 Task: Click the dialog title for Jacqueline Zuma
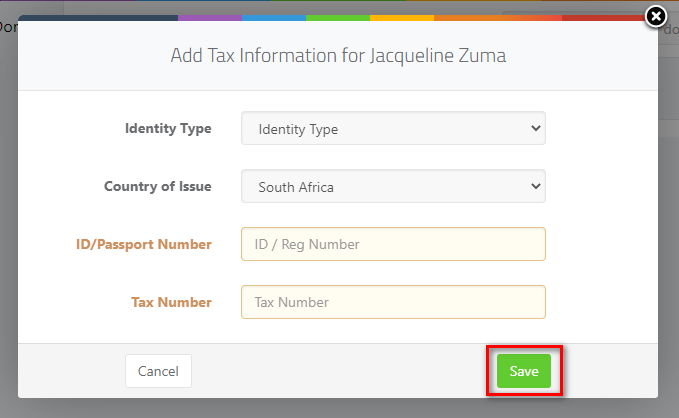pyautogui.click(x=338, y=55)
